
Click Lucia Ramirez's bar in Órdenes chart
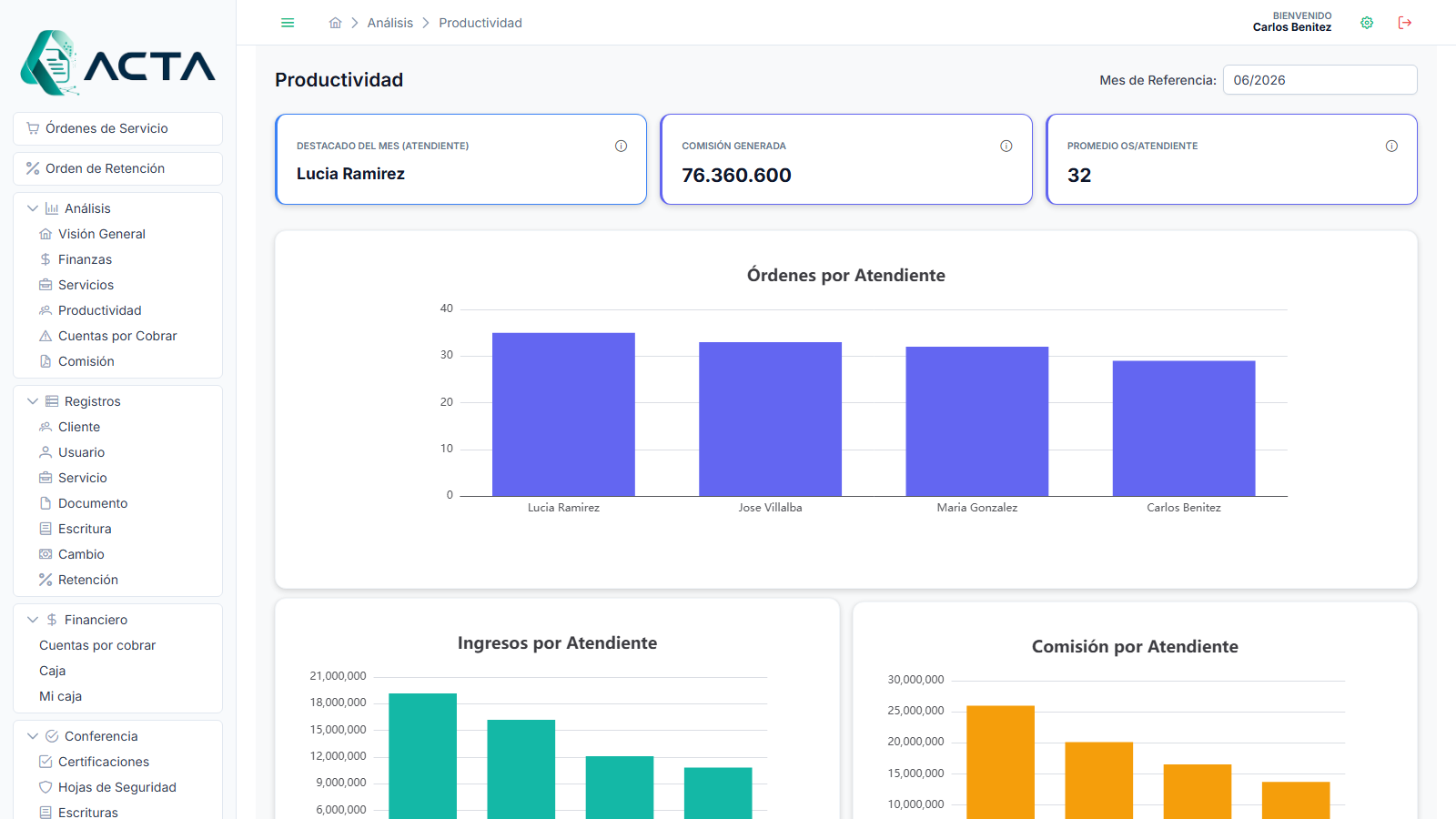[563, 414]
